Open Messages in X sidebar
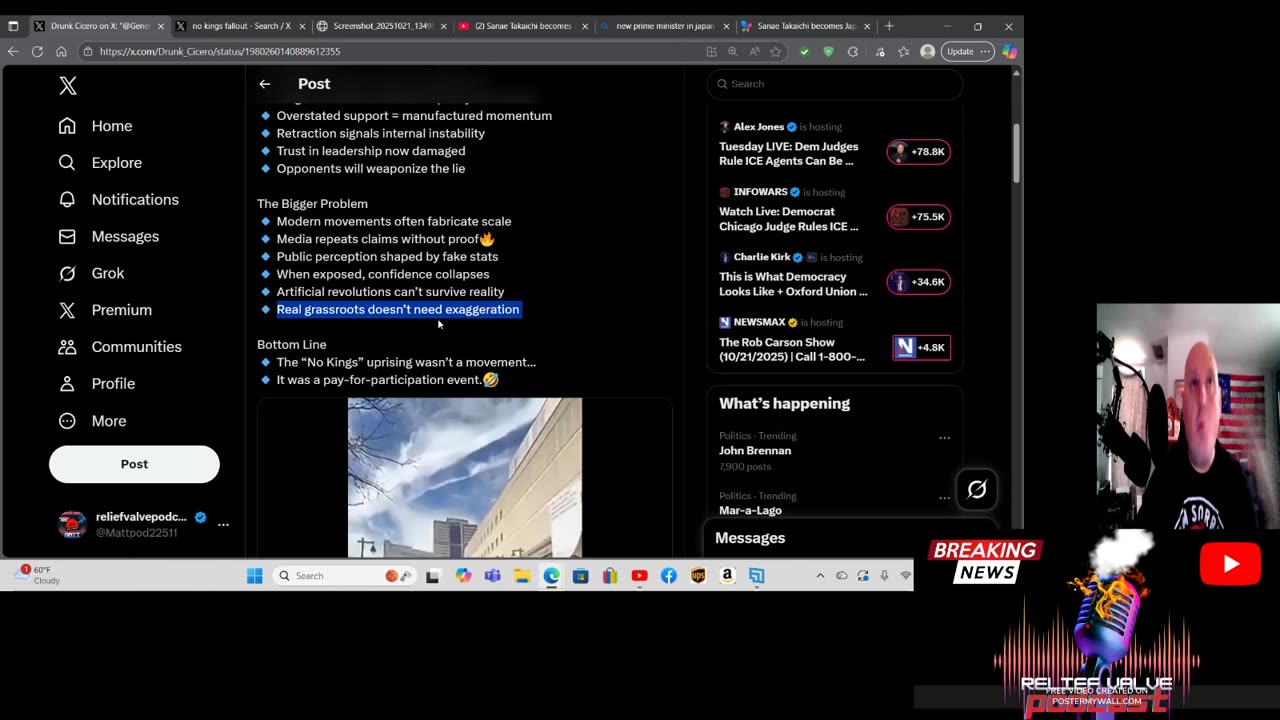This screenshot has width=1280, height=720. [x=109, y=237]
